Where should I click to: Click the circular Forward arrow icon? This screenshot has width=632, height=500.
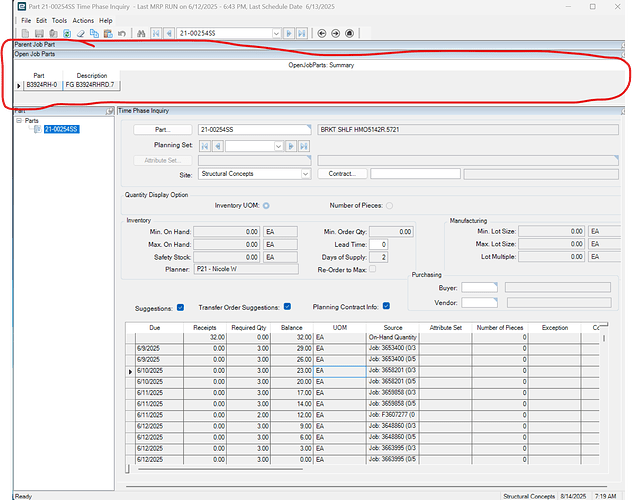[x=335, y=33]
